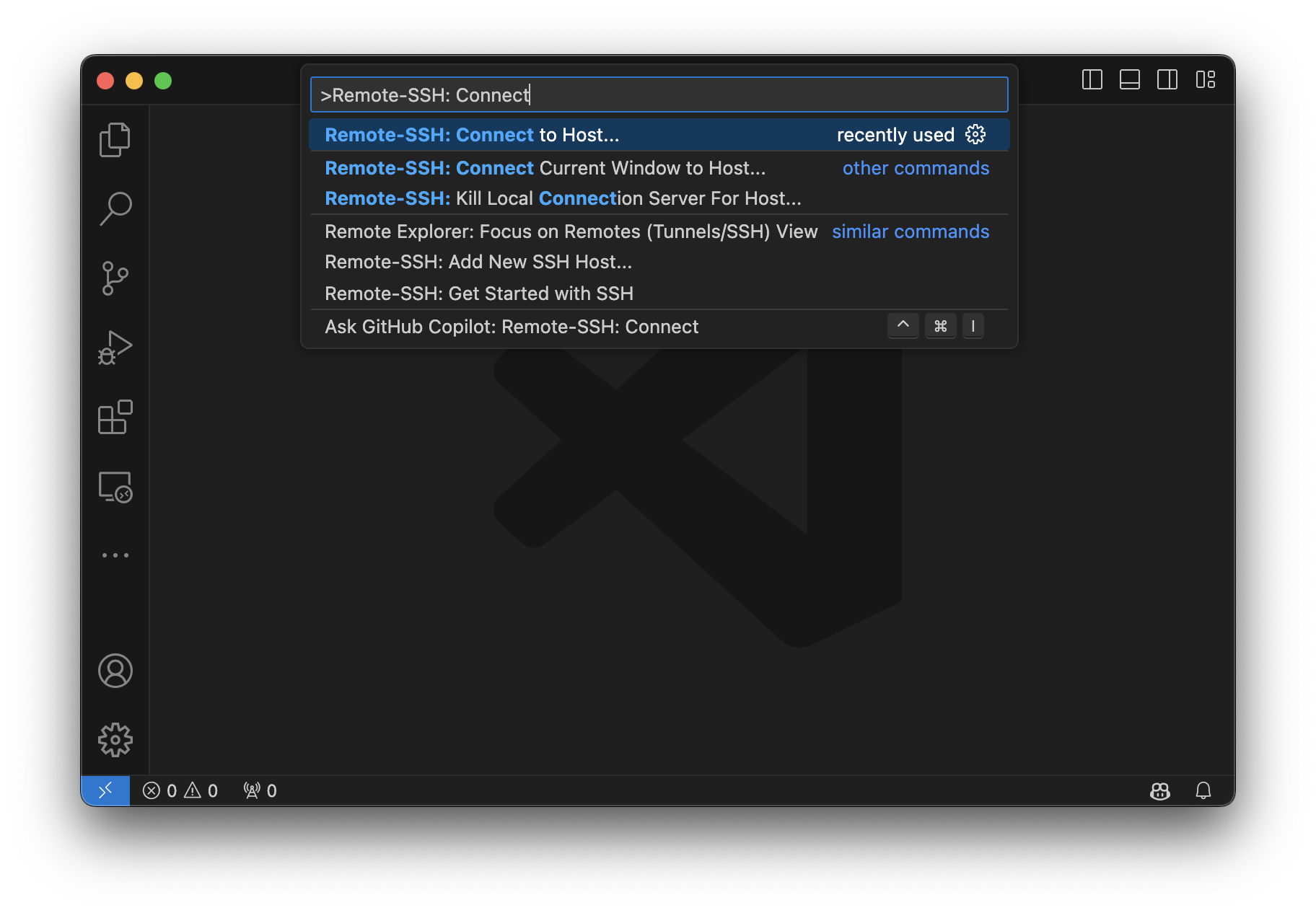1316x913 pixels.
Task: Open the Explorer view in activity bar
Action: click(x=115, y=139)
